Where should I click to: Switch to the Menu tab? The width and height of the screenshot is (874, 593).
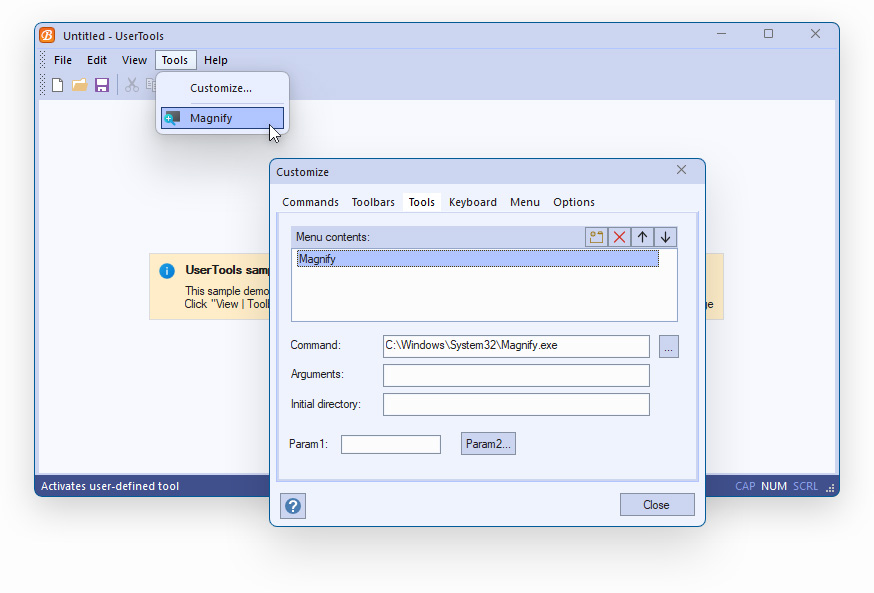[525, 202]
